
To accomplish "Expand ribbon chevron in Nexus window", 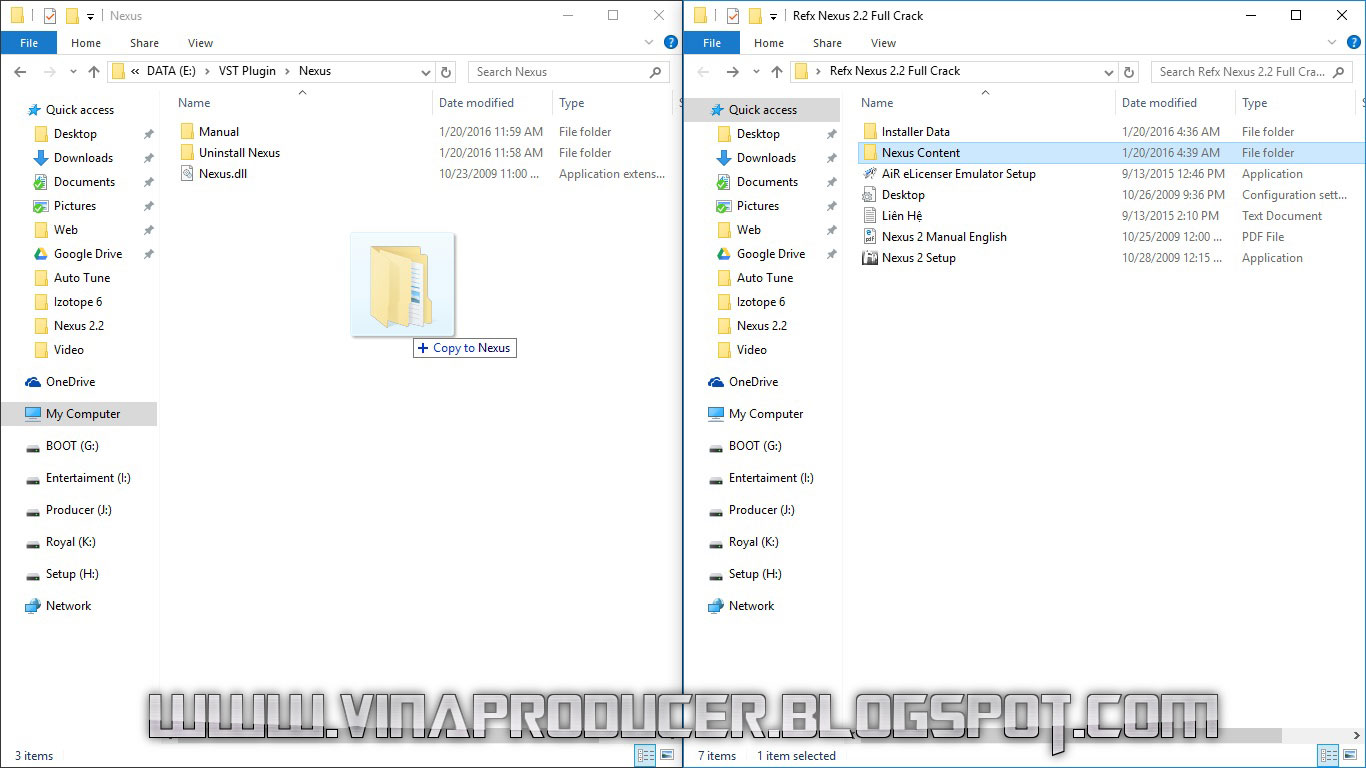I will 651,43.
